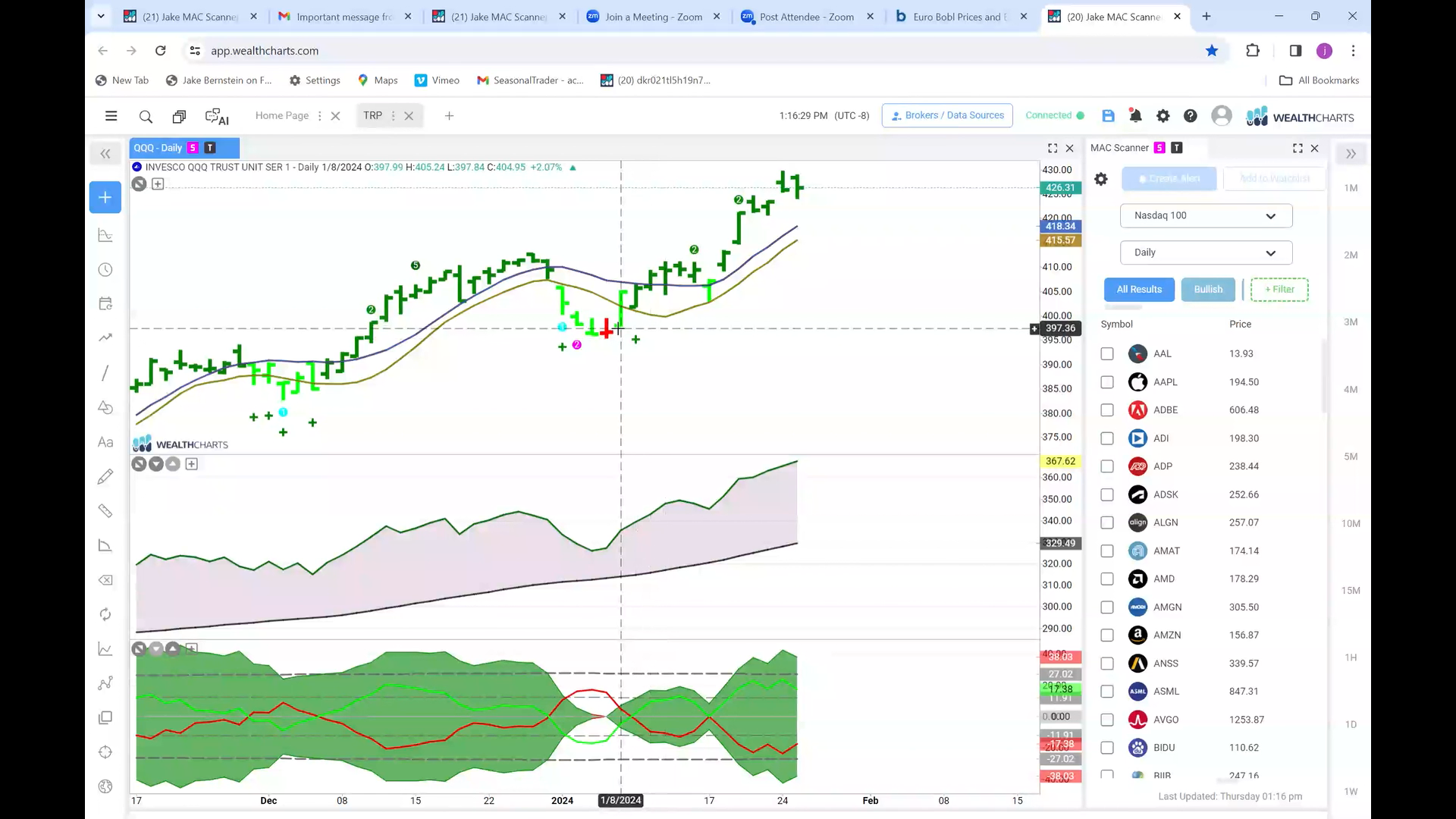This screenshot has width=1456, height=819.
Task: Check the ADP checkbox
Action: point(1107,466)
